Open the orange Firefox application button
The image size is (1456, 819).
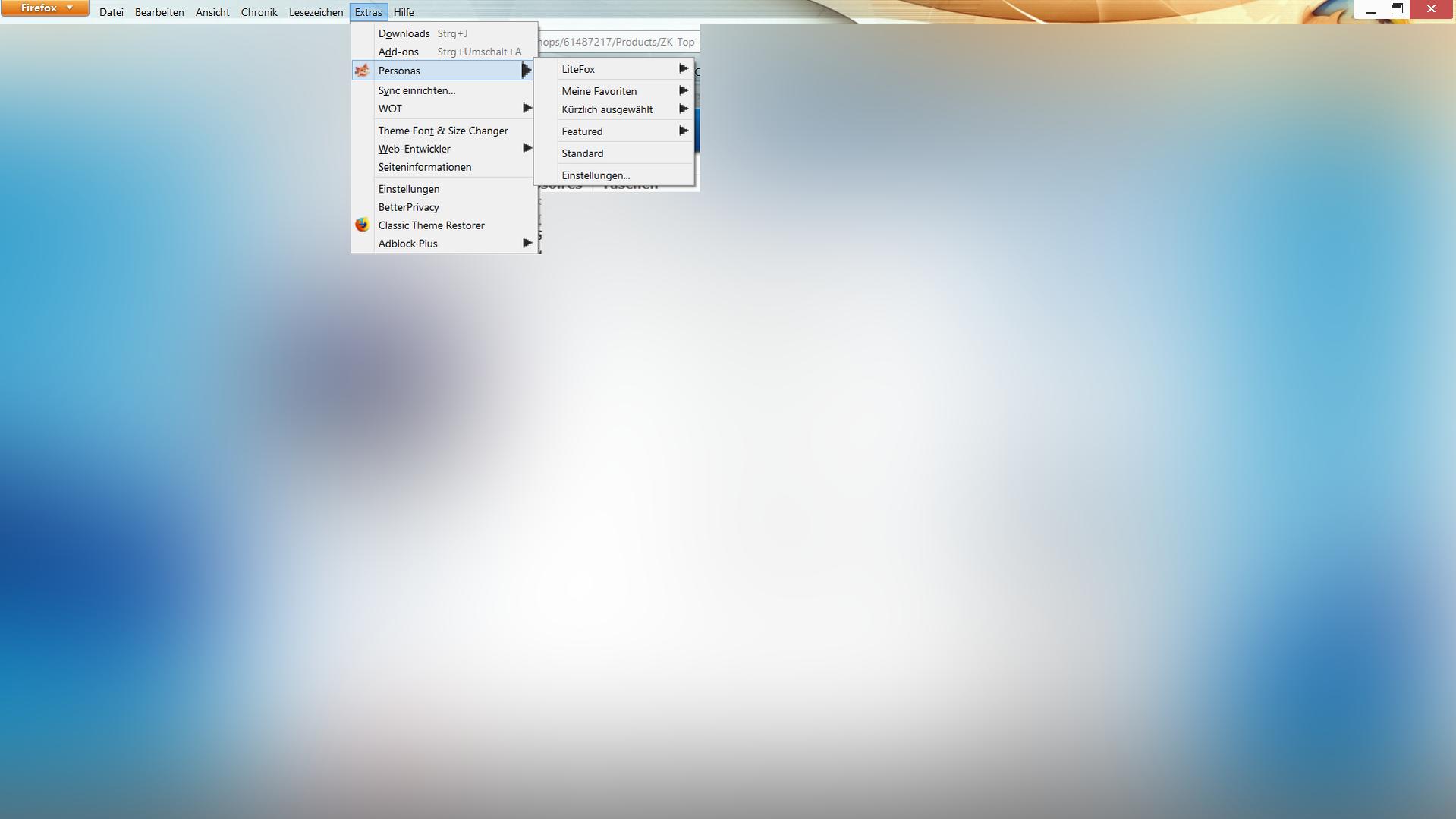click(x=45, y=8)
